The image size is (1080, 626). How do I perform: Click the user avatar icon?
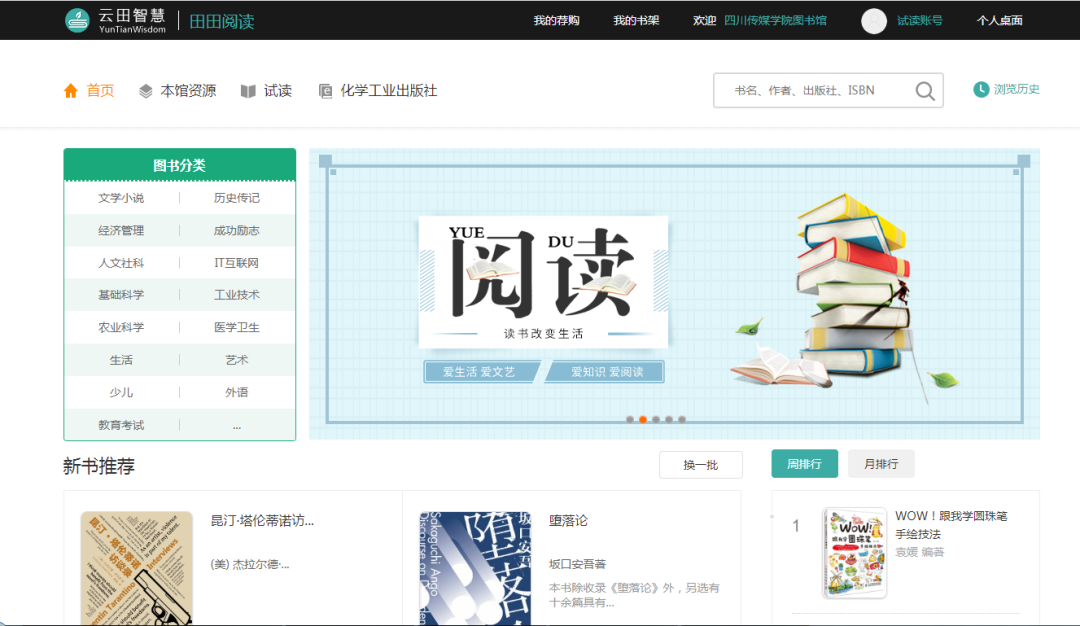click(874, 21)
